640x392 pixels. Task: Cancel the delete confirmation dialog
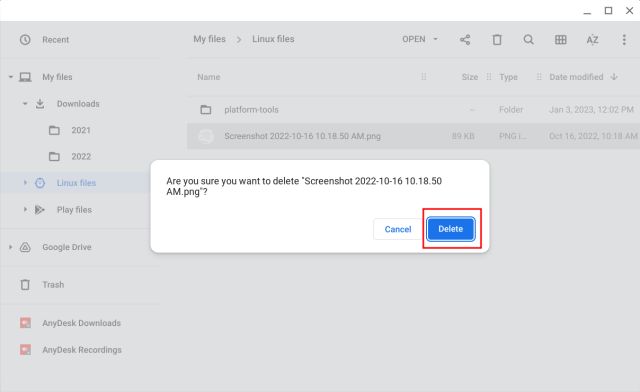(x=398, y=229)
